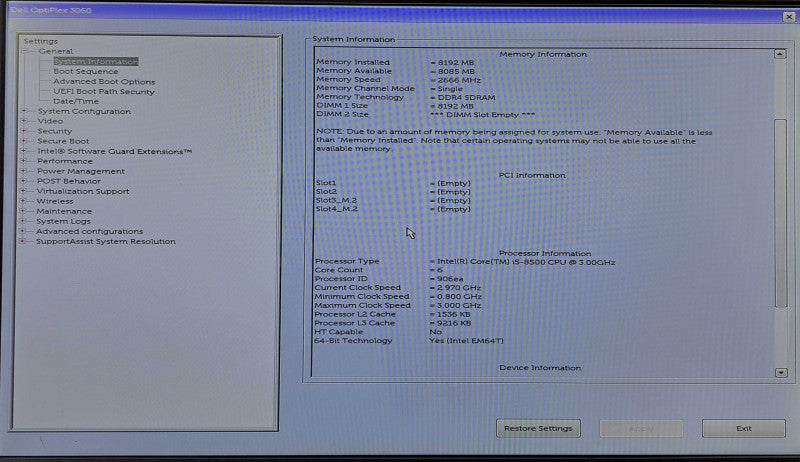Click the Restore Settings button

point(538,428)
